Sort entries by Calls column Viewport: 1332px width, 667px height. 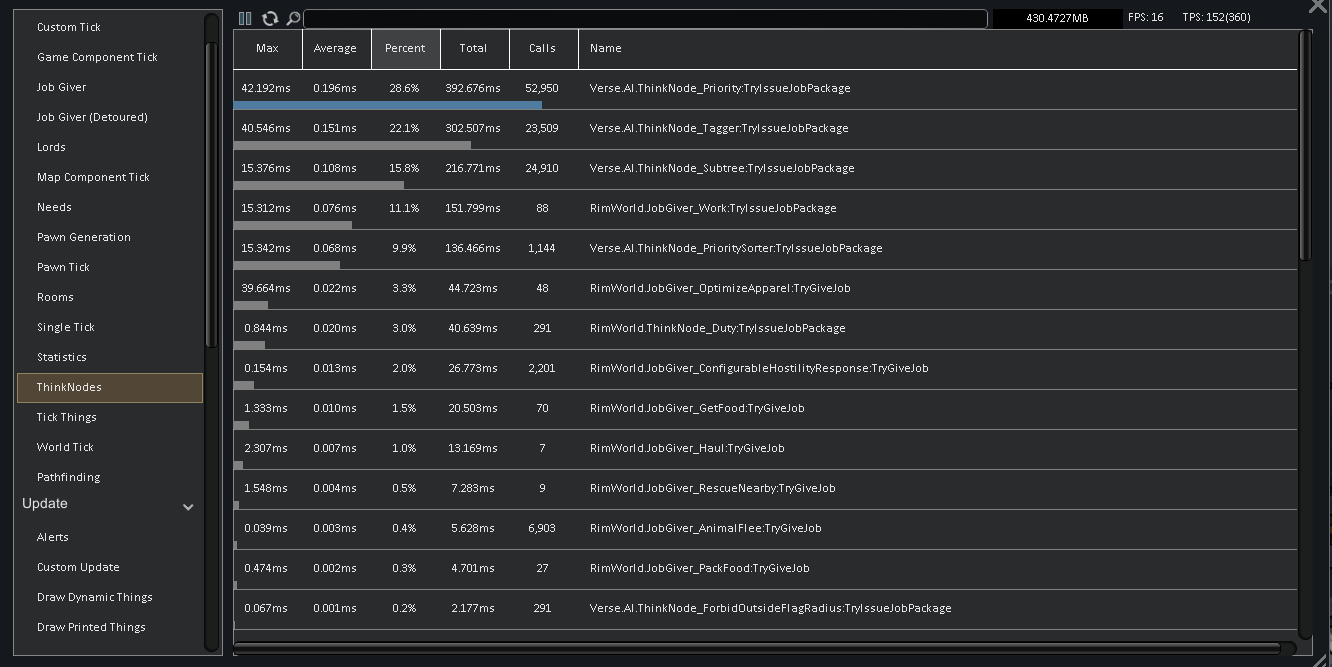(543, 48)
